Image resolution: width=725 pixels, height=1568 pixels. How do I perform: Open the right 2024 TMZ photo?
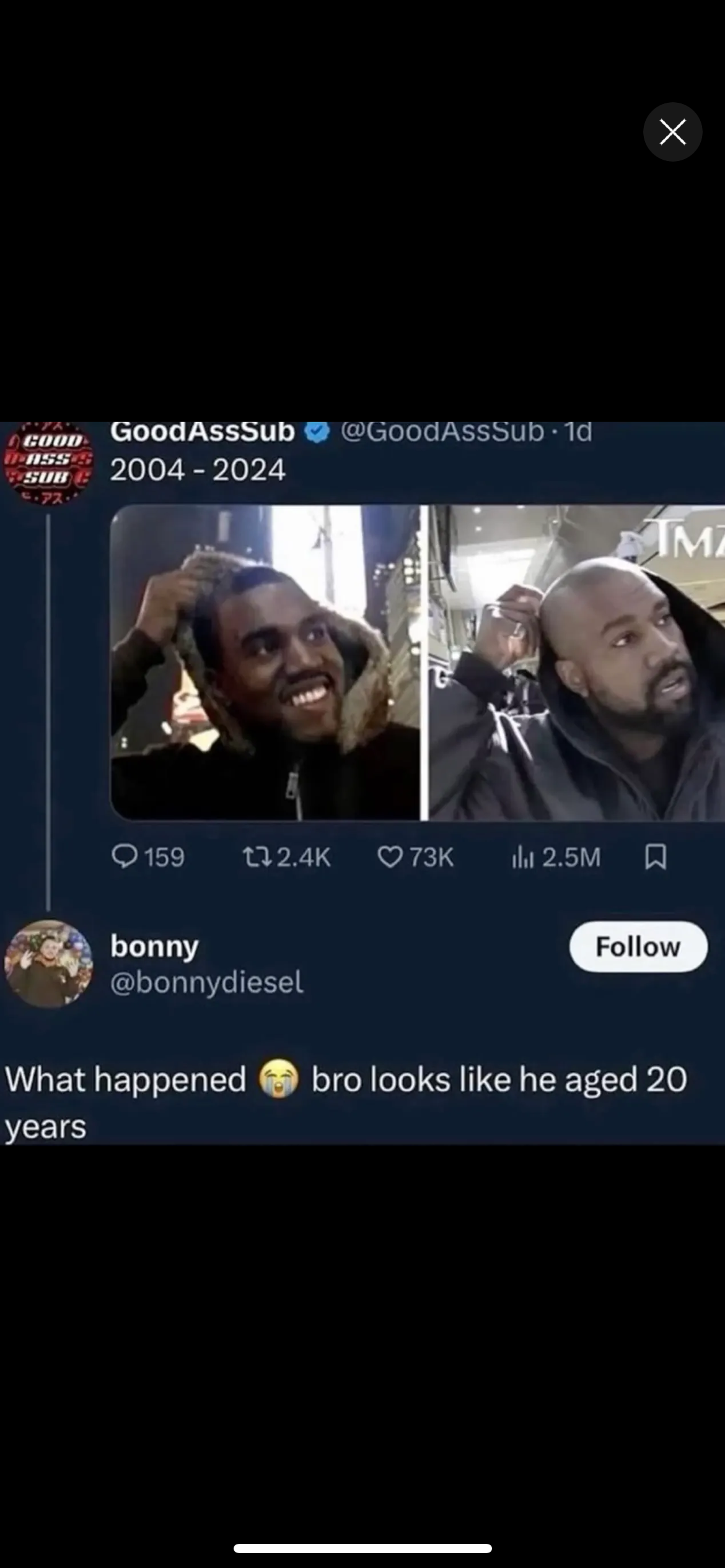tap(577, 663)
